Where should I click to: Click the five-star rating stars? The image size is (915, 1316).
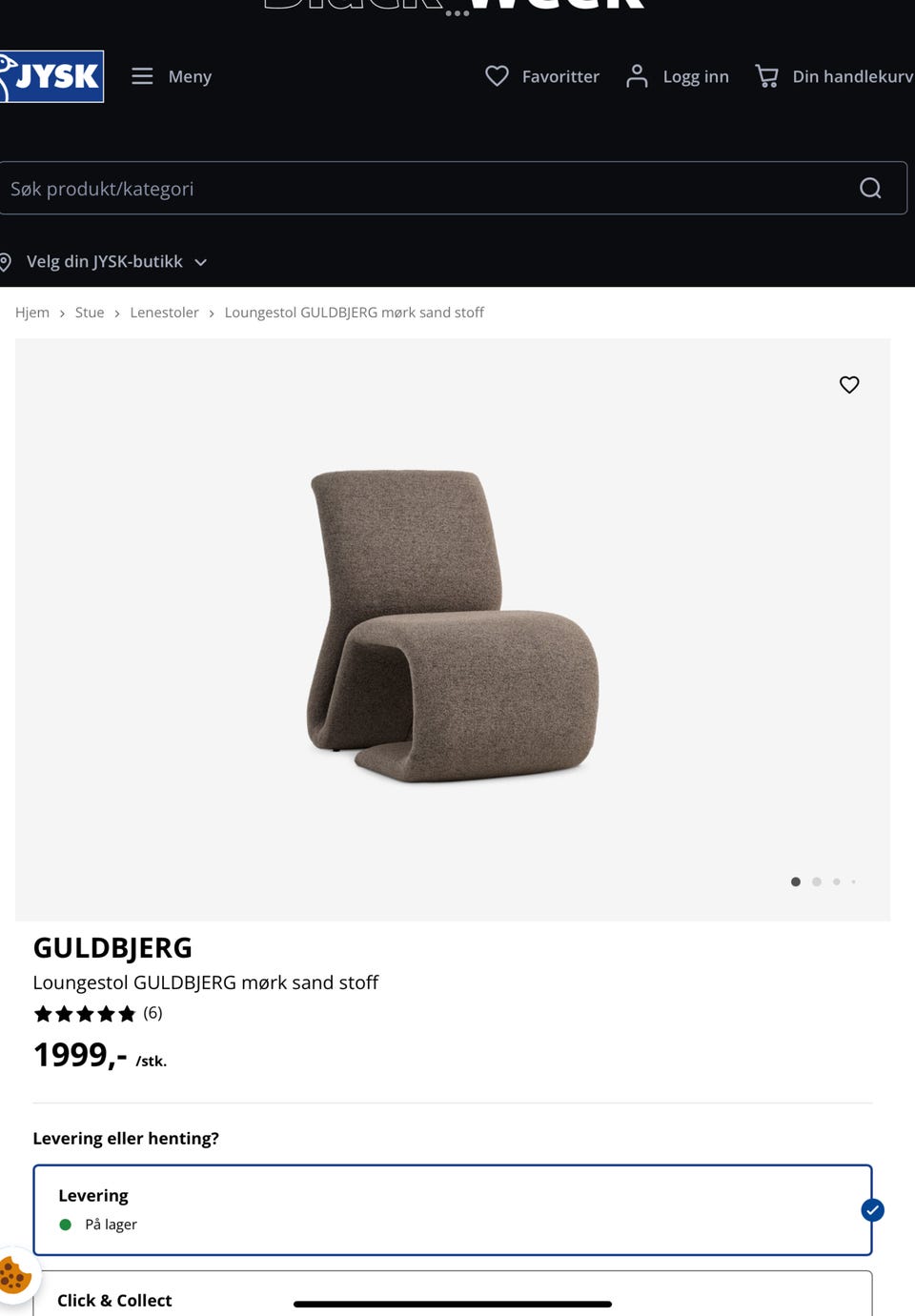point(85,1013)
